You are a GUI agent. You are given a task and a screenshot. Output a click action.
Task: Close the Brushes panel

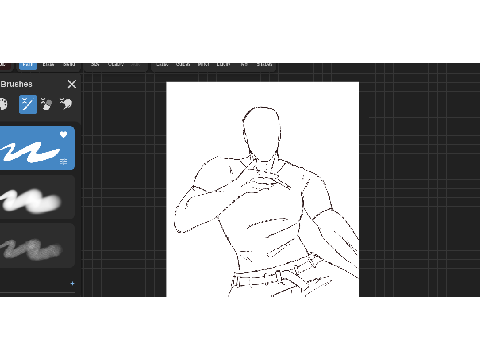pos(72,84)
